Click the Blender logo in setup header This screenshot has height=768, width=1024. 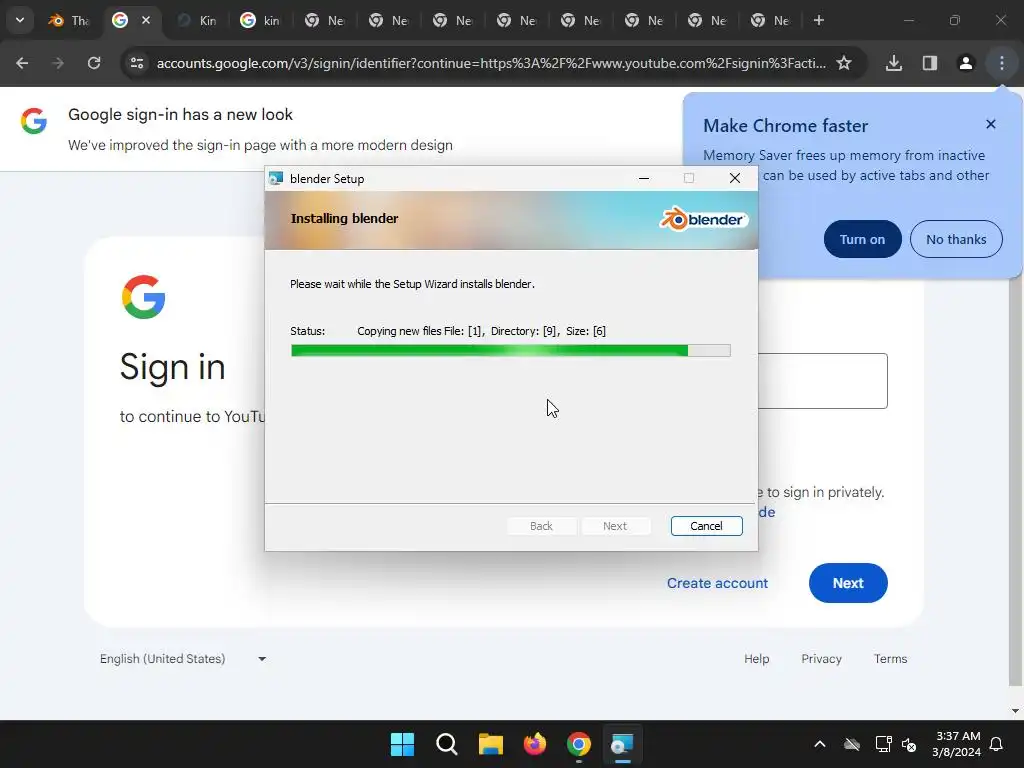(703, 219)
